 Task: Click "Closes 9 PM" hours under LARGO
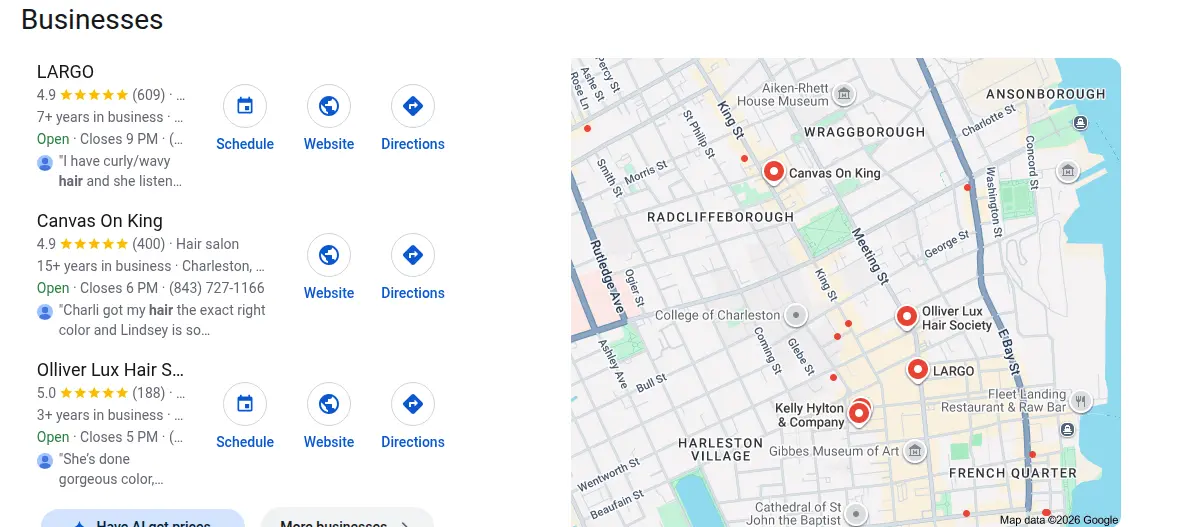click(119, 139)
